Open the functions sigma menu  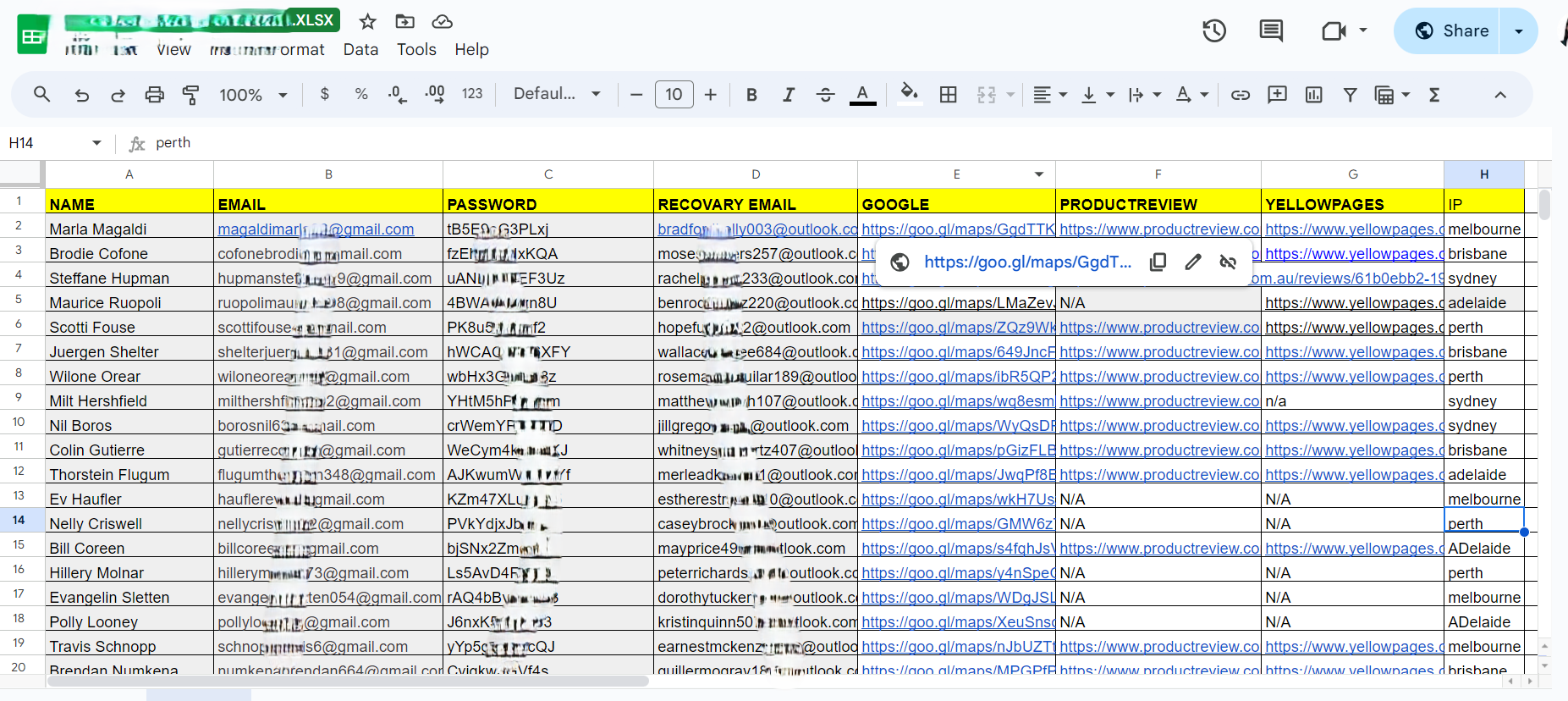[1434, 95]
